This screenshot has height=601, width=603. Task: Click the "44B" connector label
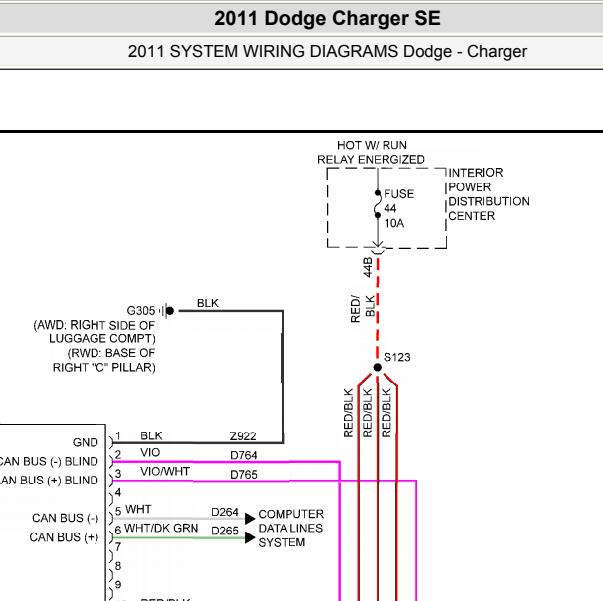(x=368, y=267)
